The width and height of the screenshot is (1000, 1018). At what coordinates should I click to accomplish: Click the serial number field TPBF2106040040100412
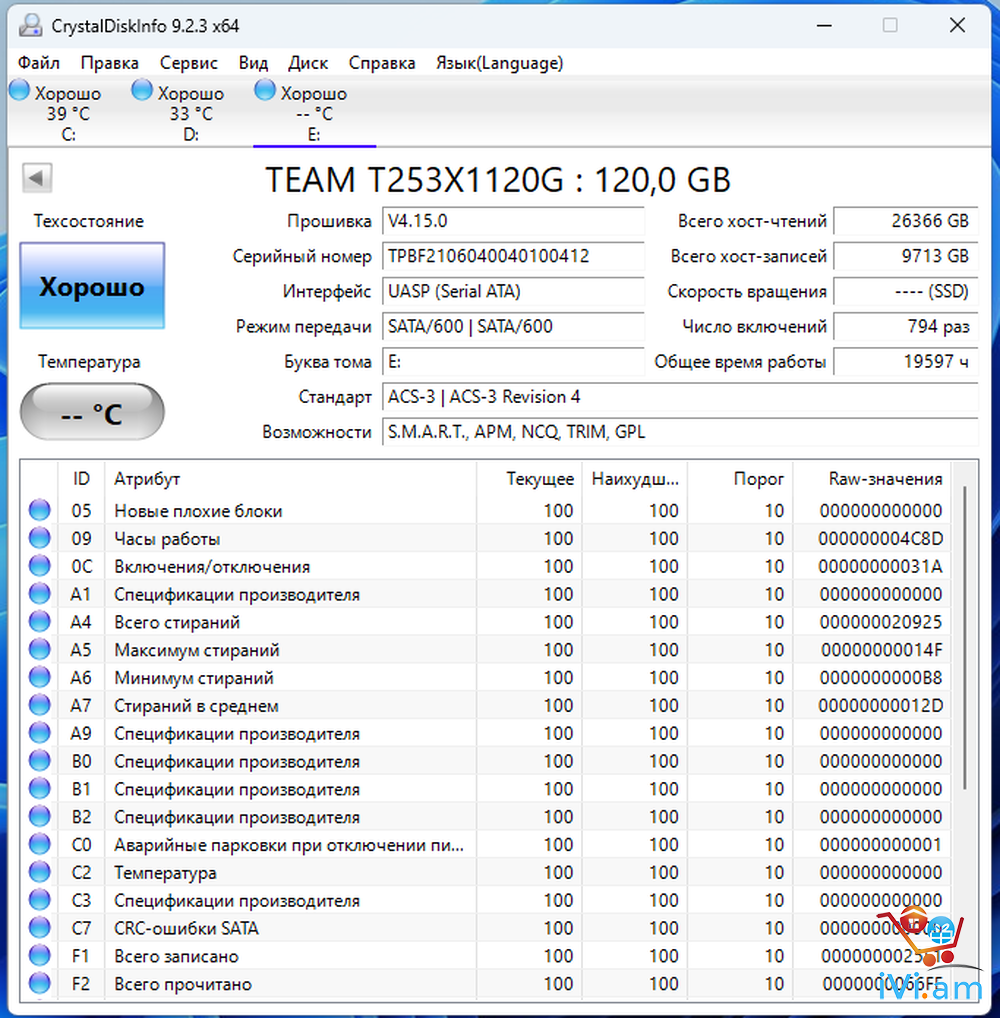click(x=513, y=256)
